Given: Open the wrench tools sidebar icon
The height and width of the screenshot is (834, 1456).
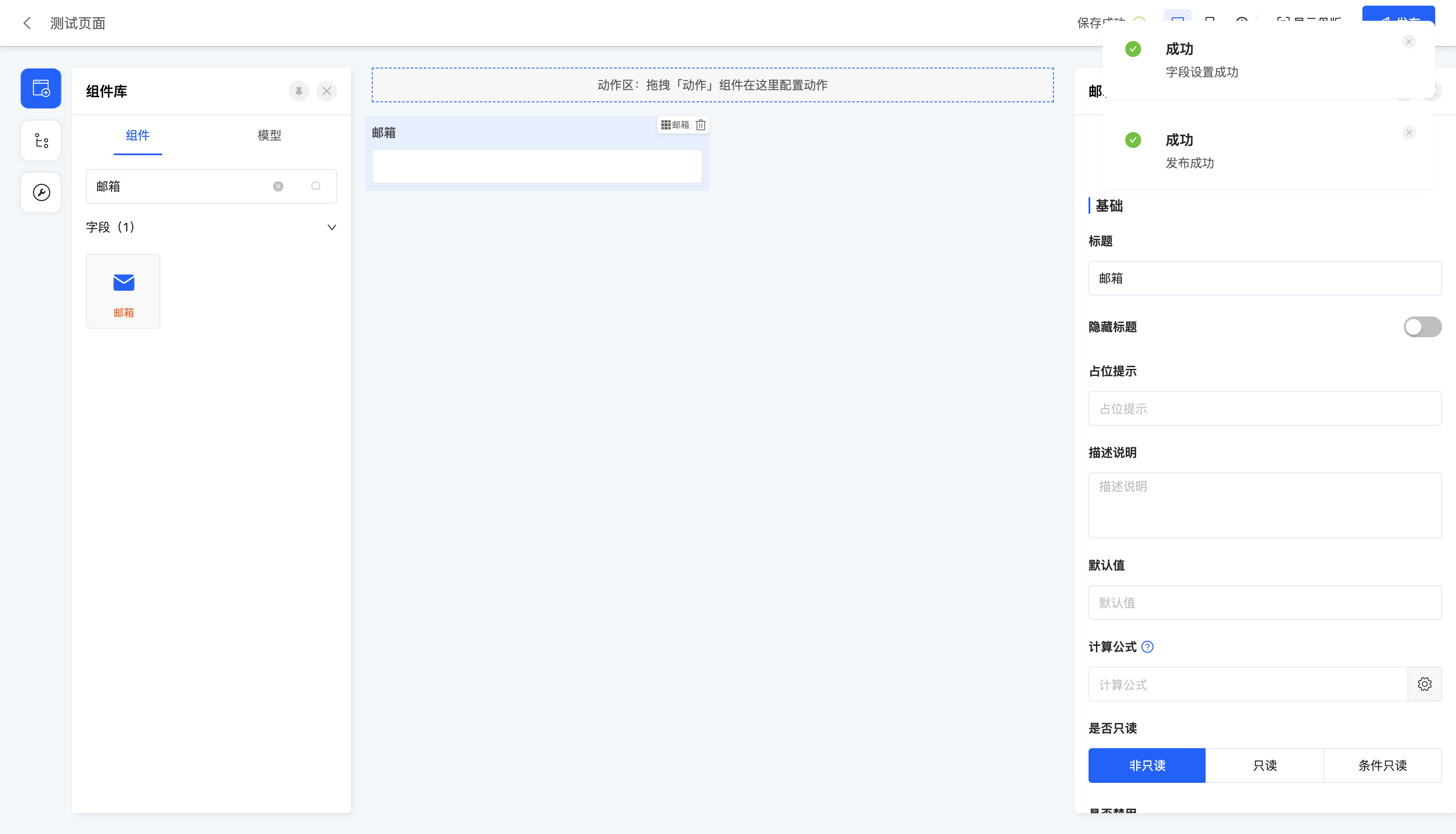Looking at the screenshot, I should [41, 192].
